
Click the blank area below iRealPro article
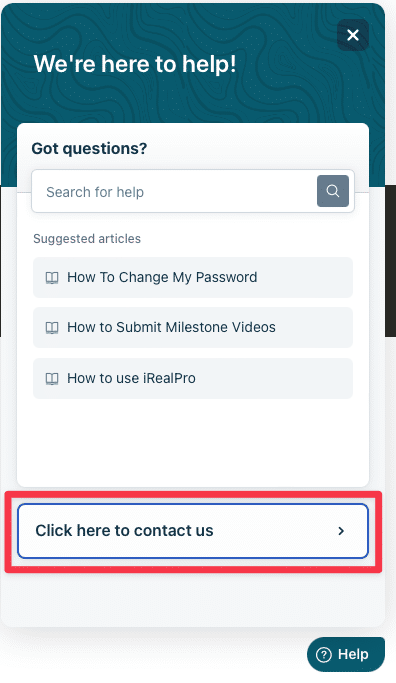(x=193, y=442)
